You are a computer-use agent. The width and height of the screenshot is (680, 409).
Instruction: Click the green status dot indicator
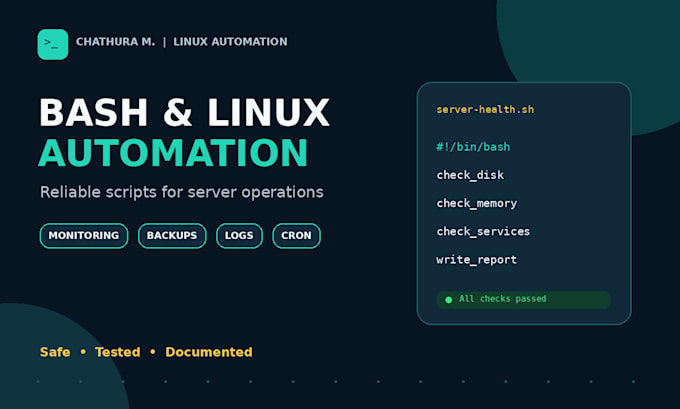[448, 300]
